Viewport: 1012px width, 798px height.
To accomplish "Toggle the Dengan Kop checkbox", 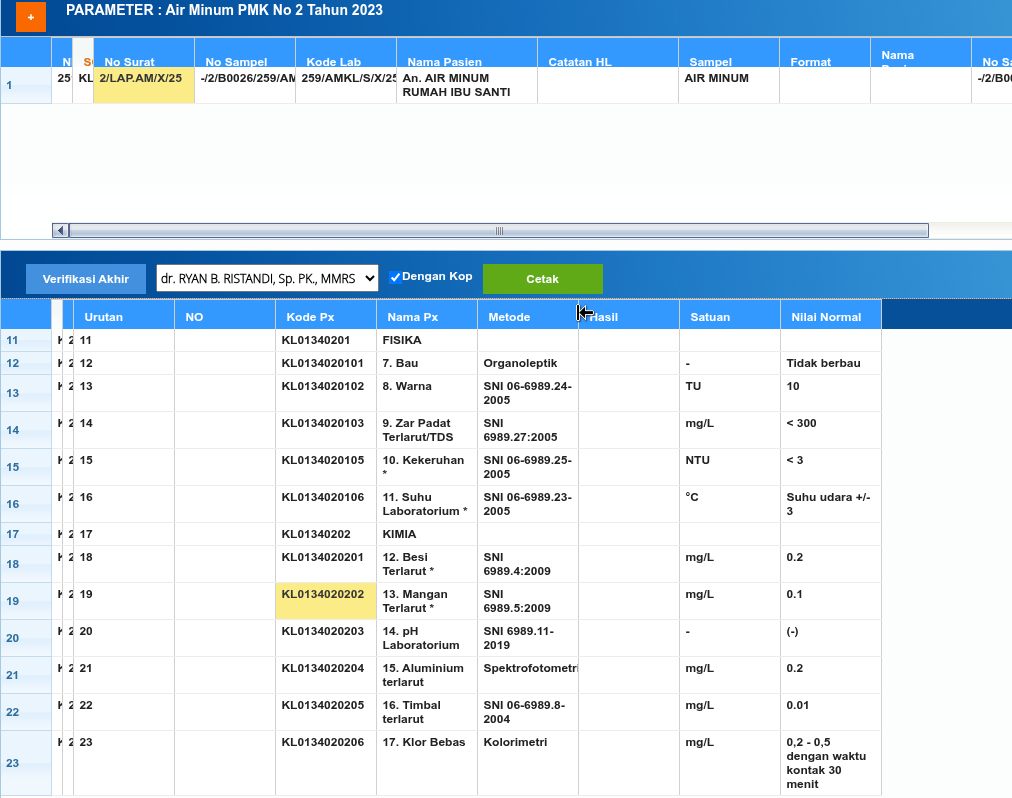I will (395, 277).
